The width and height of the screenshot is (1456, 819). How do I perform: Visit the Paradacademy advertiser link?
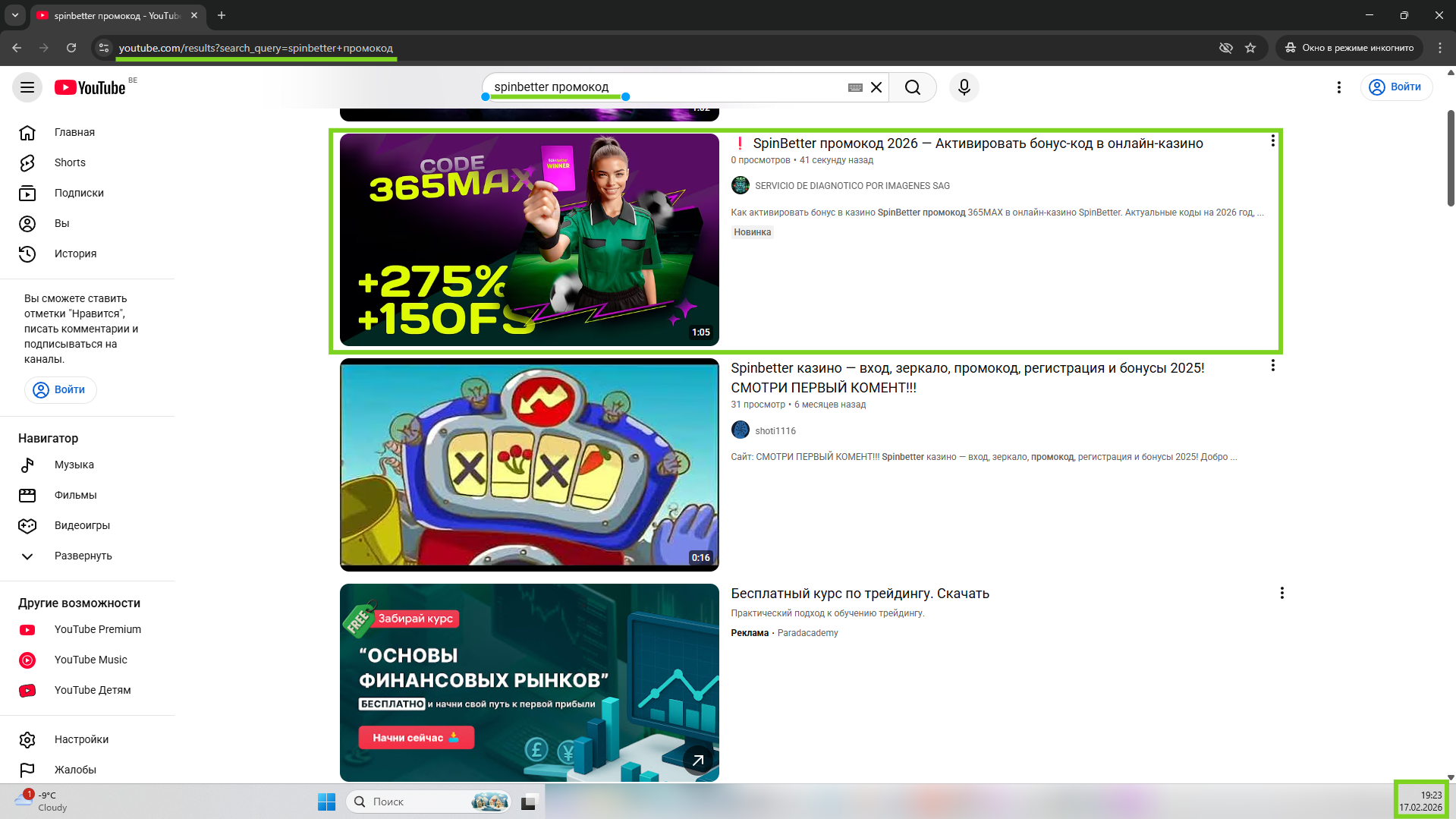(x=807, y=633)
